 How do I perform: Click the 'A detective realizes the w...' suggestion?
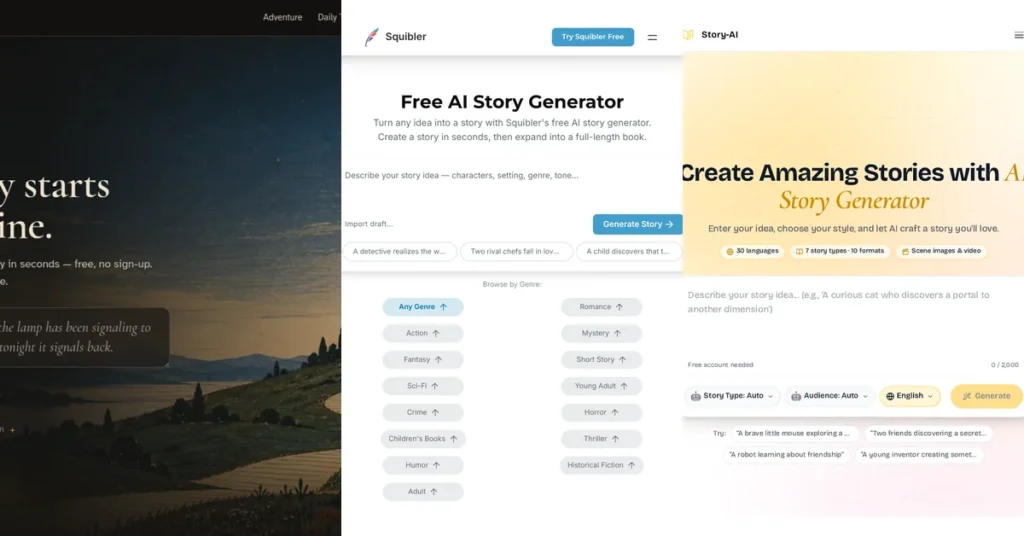399,251
